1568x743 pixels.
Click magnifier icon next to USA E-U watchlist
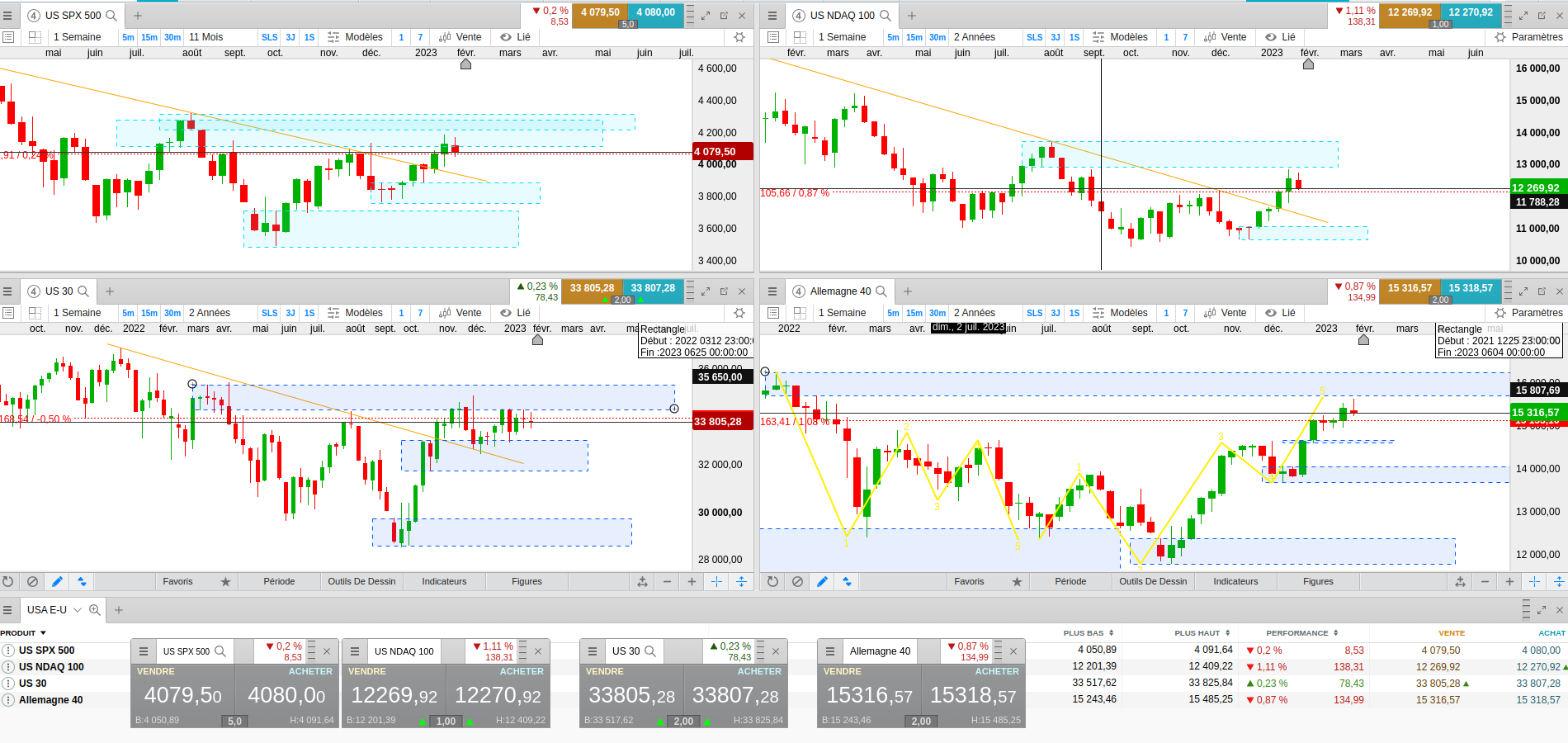(x=95, y=610)
